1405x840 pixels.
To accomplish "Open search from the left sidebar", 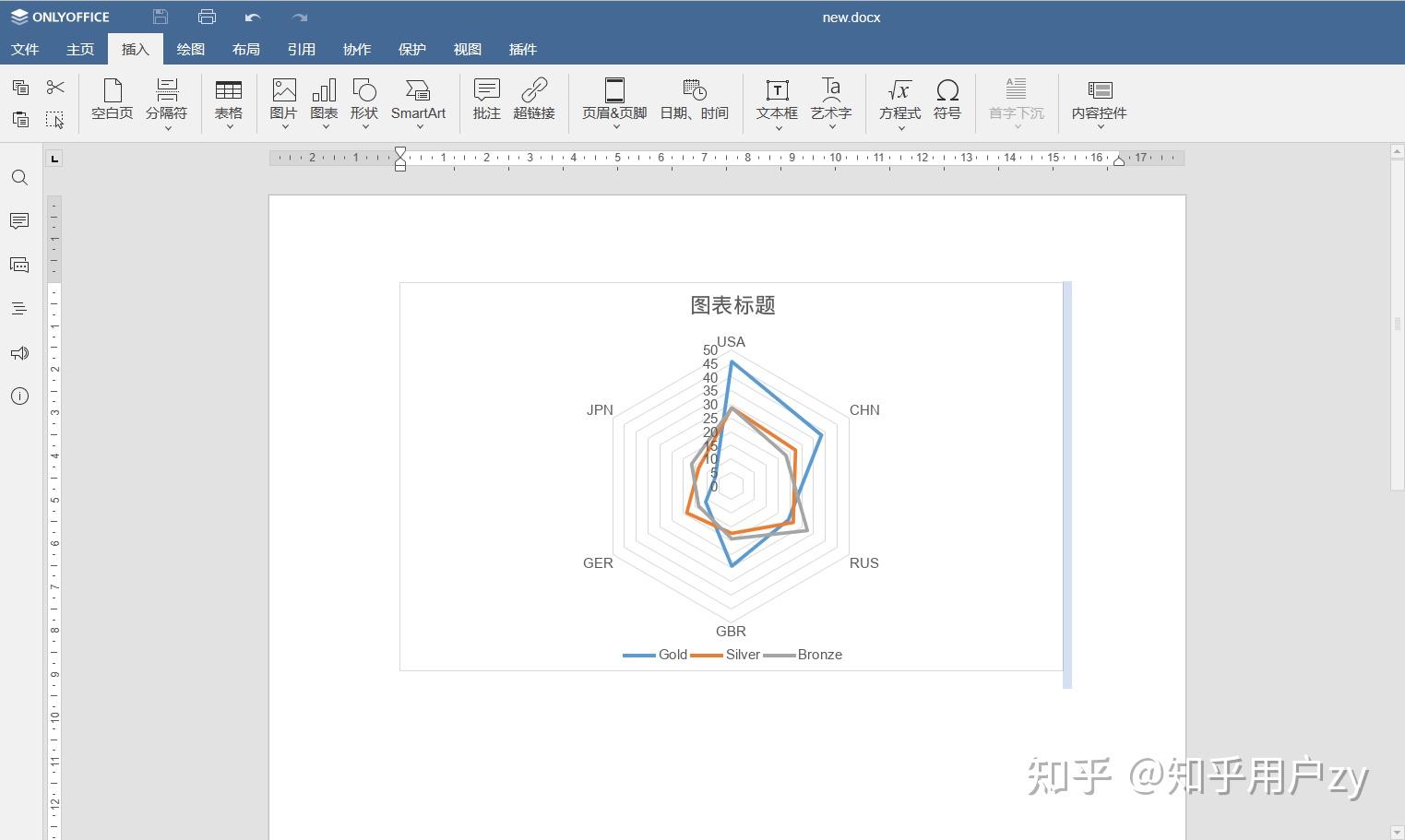I will point(19,177).
